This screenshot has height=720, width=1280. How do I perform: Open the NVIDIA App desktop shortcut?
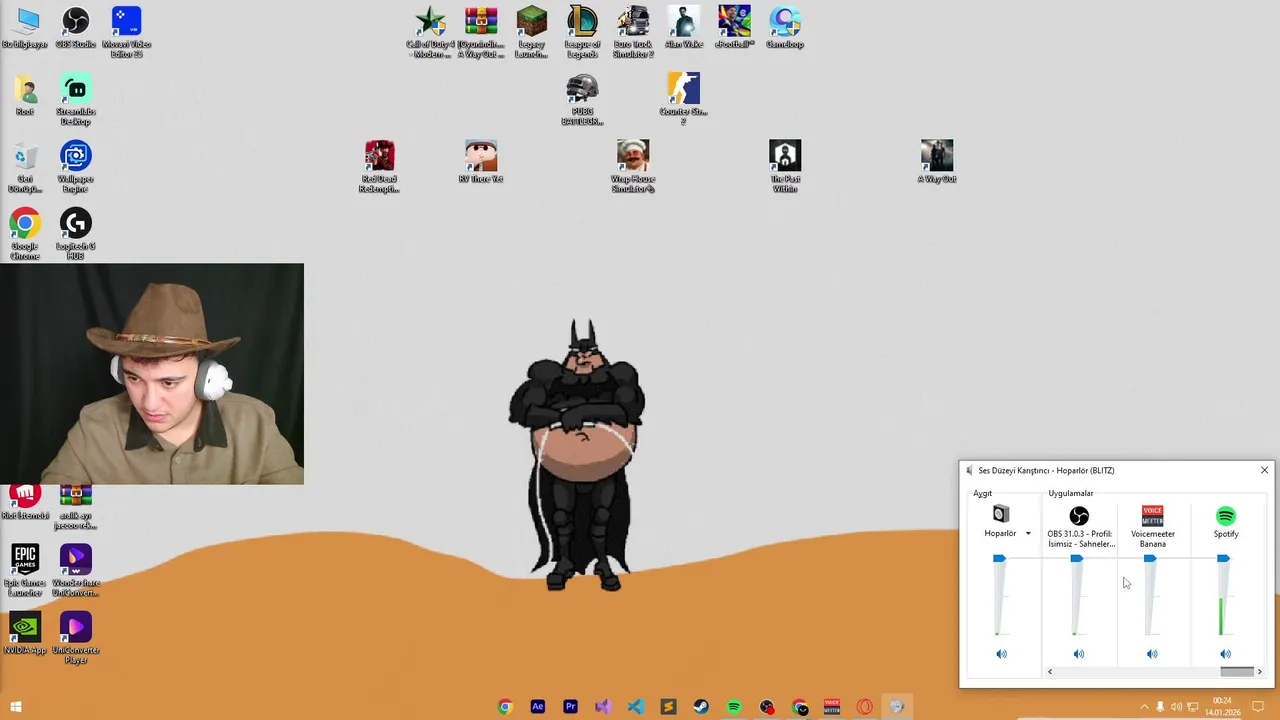click(25, 634)
